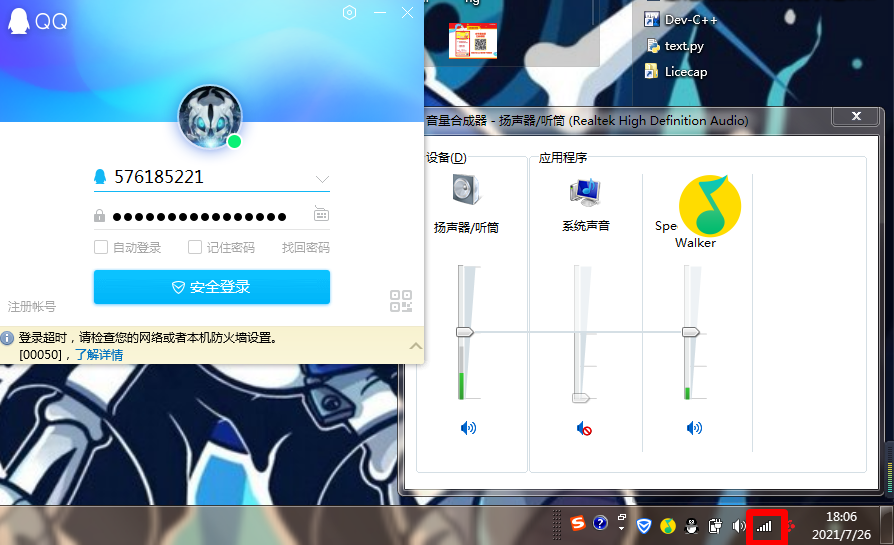Image resolution: width=894 pixels, height=545 pixels.
Task: Open the volume speaker tray icon
Action: (x=739, y=526)
